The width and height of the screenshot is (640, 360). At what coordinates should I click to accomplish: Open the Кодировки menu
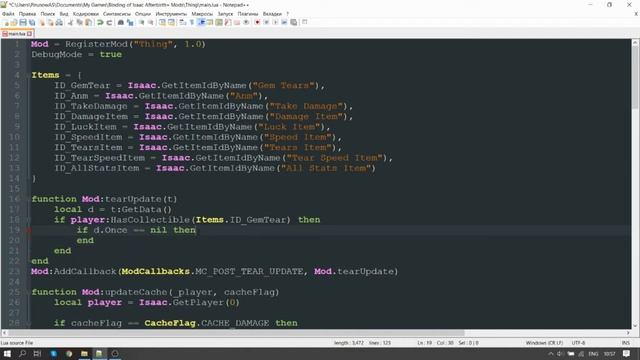coord(86,13)
